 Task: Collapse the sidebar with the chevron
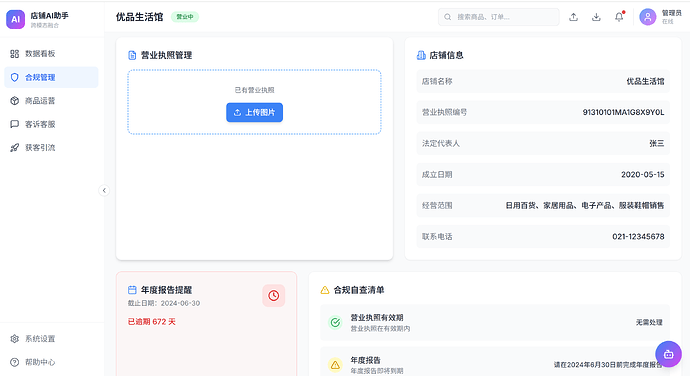point(104,190)
